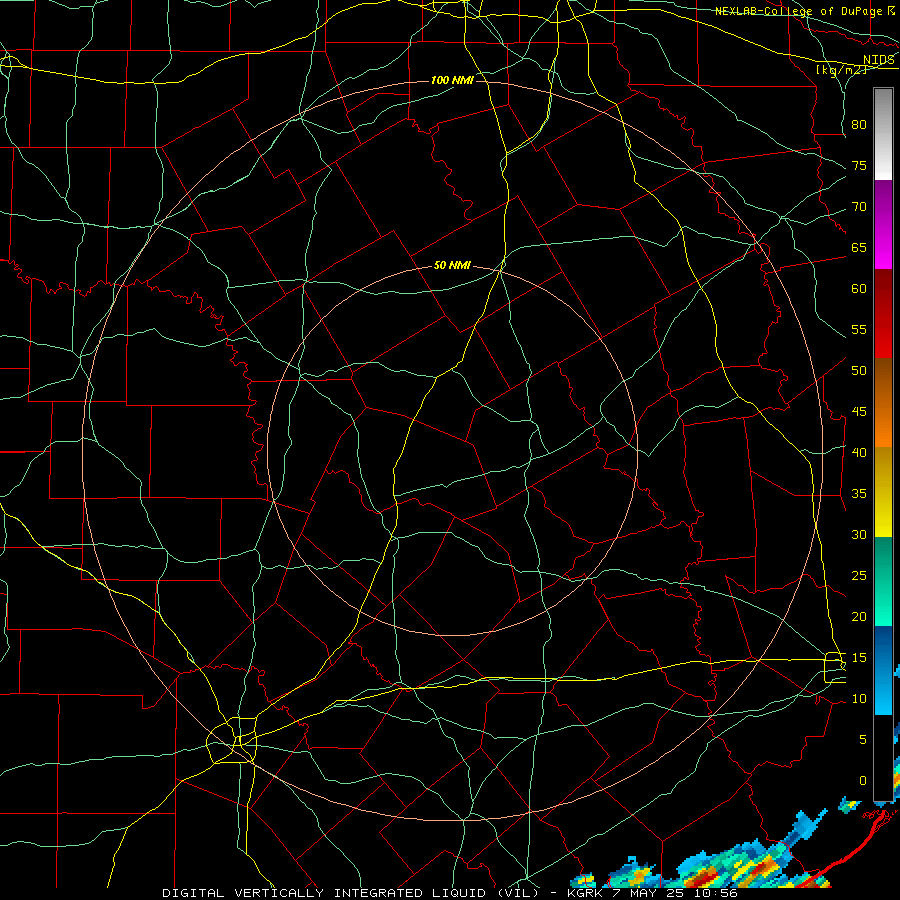Click the 35 value on the VIL scale
This screenshot has width=900, height=900.
point(859,494)
